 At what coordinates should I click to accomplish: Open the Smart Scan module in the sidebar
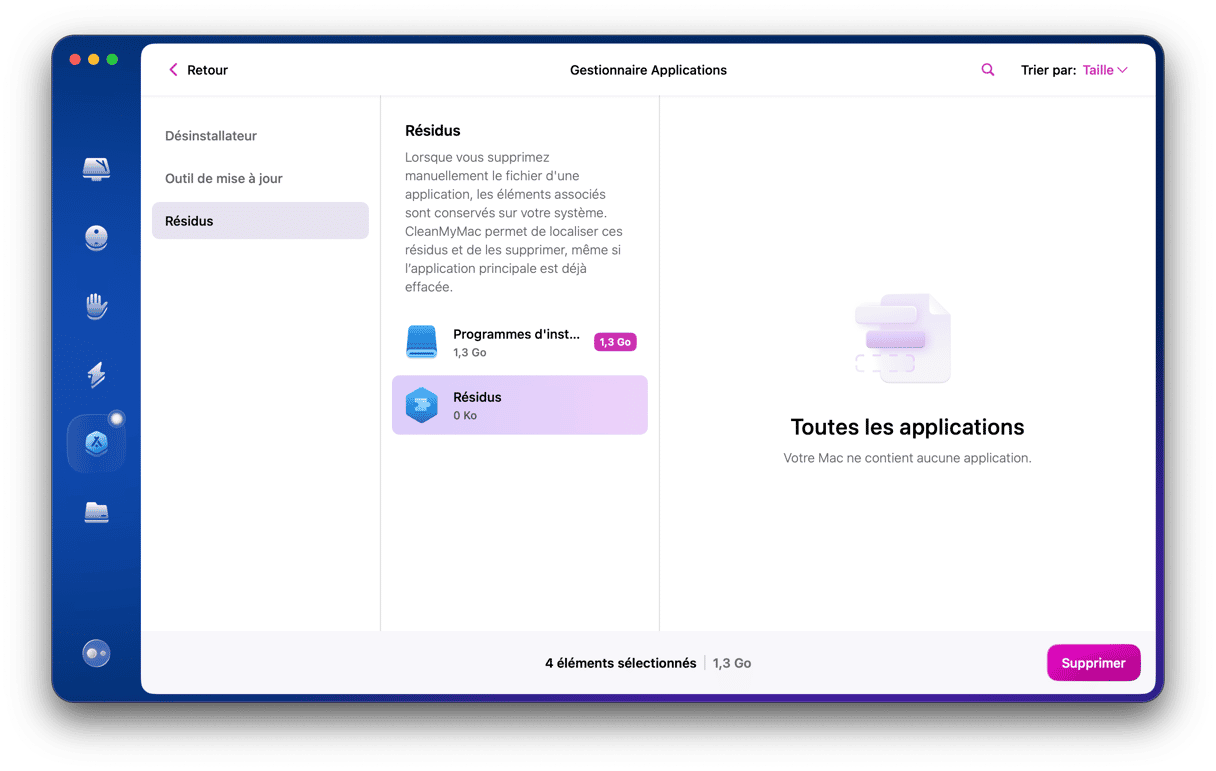pyautogui.click(x=96, y=169)
